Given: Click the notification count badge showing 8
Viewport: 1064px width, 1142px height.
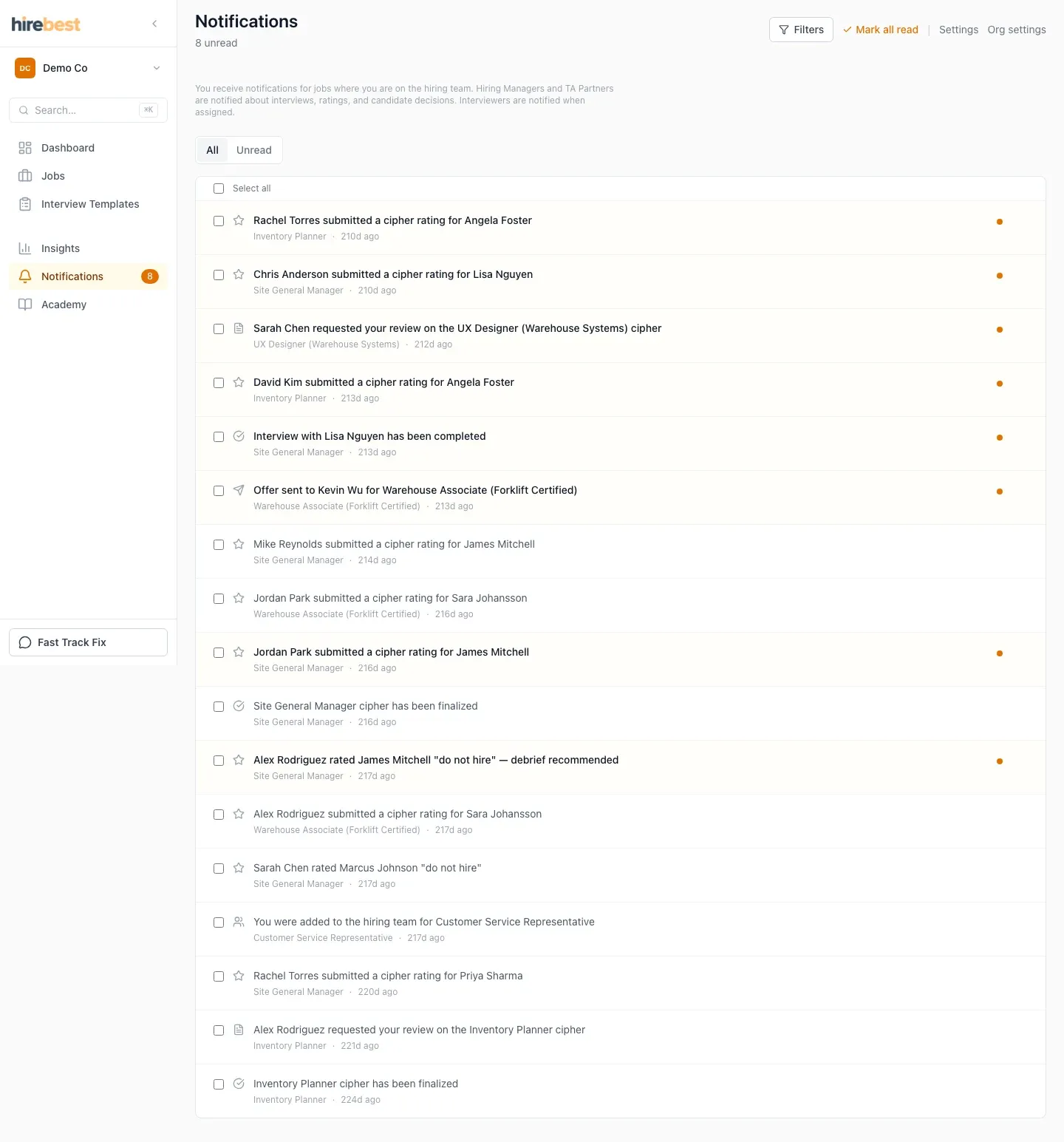Looking at the screenshot, I should coord(150,276).
